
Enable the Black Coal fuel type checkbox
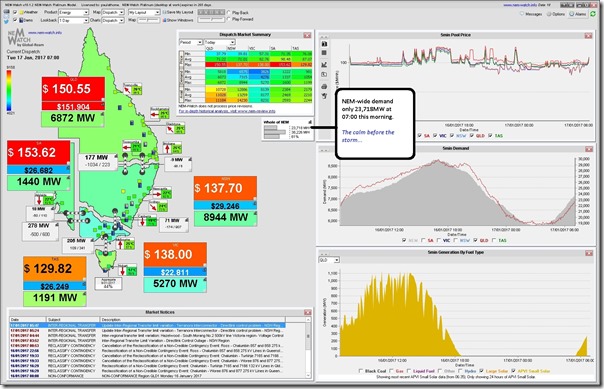(x=361, y=371)
